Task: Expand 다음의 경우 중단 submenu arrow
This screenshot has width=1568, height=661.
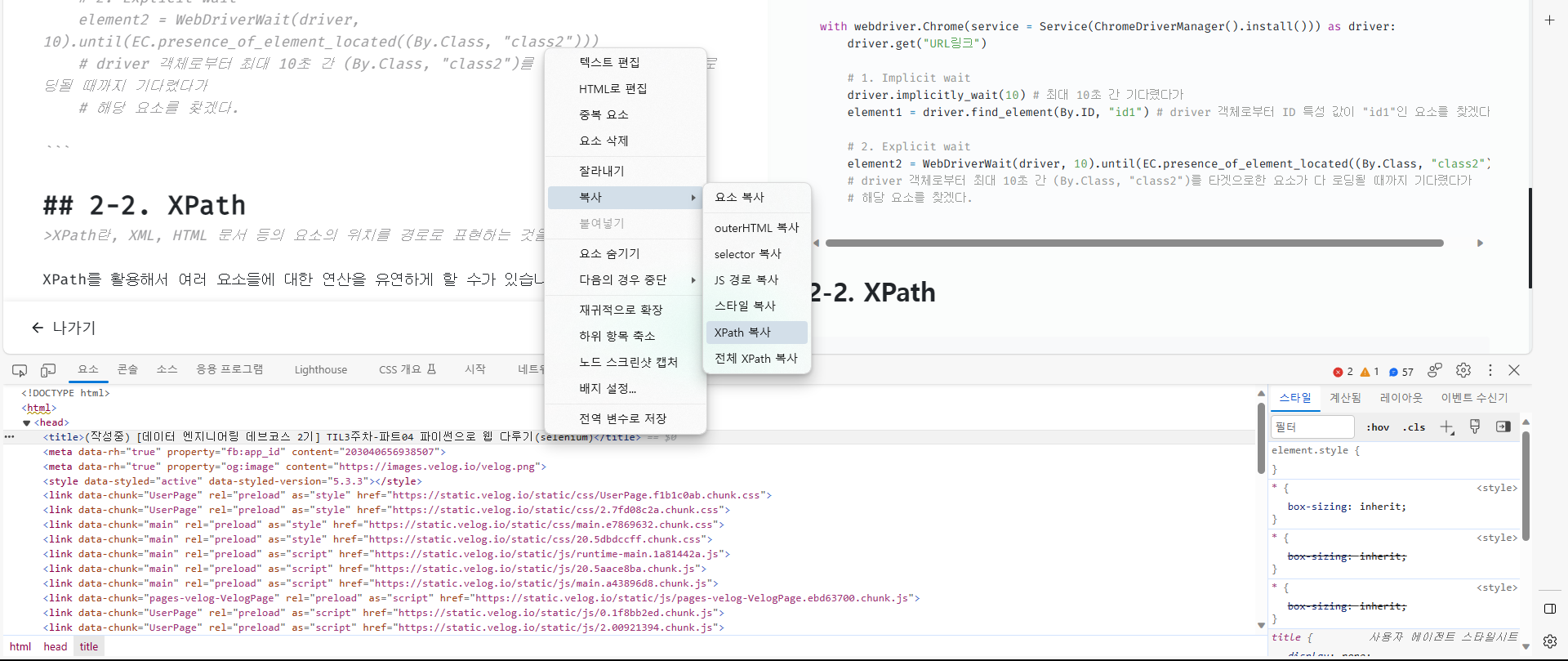Action: [693, 280]
